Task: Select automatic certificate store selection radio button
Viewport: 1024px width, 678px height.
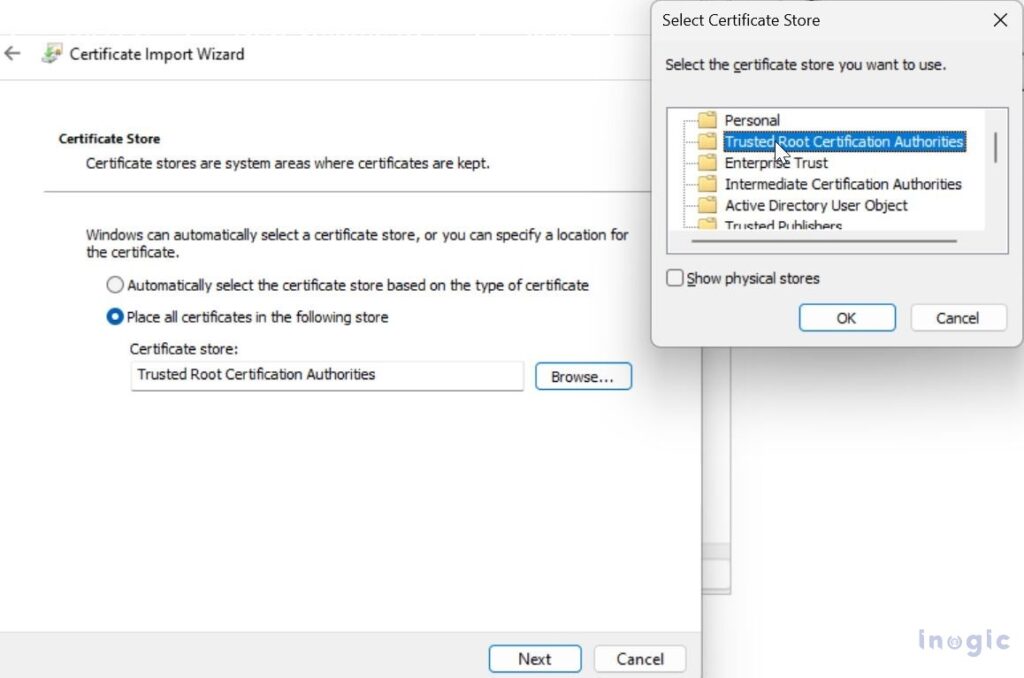Action: (113, 285)
